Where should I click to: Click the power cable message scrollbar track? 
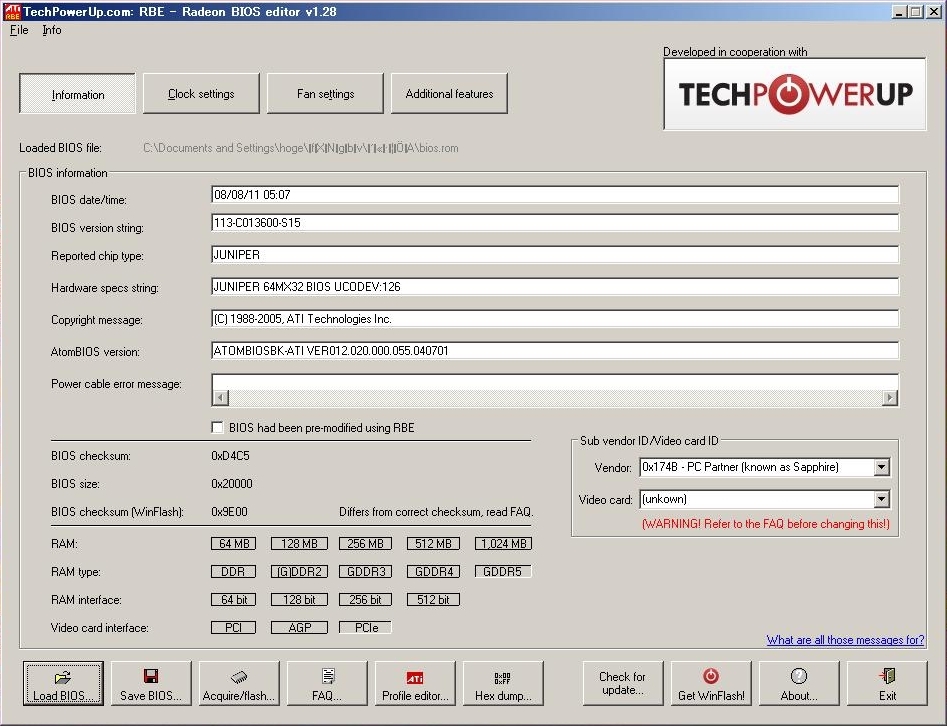click(x=555, y=397)
